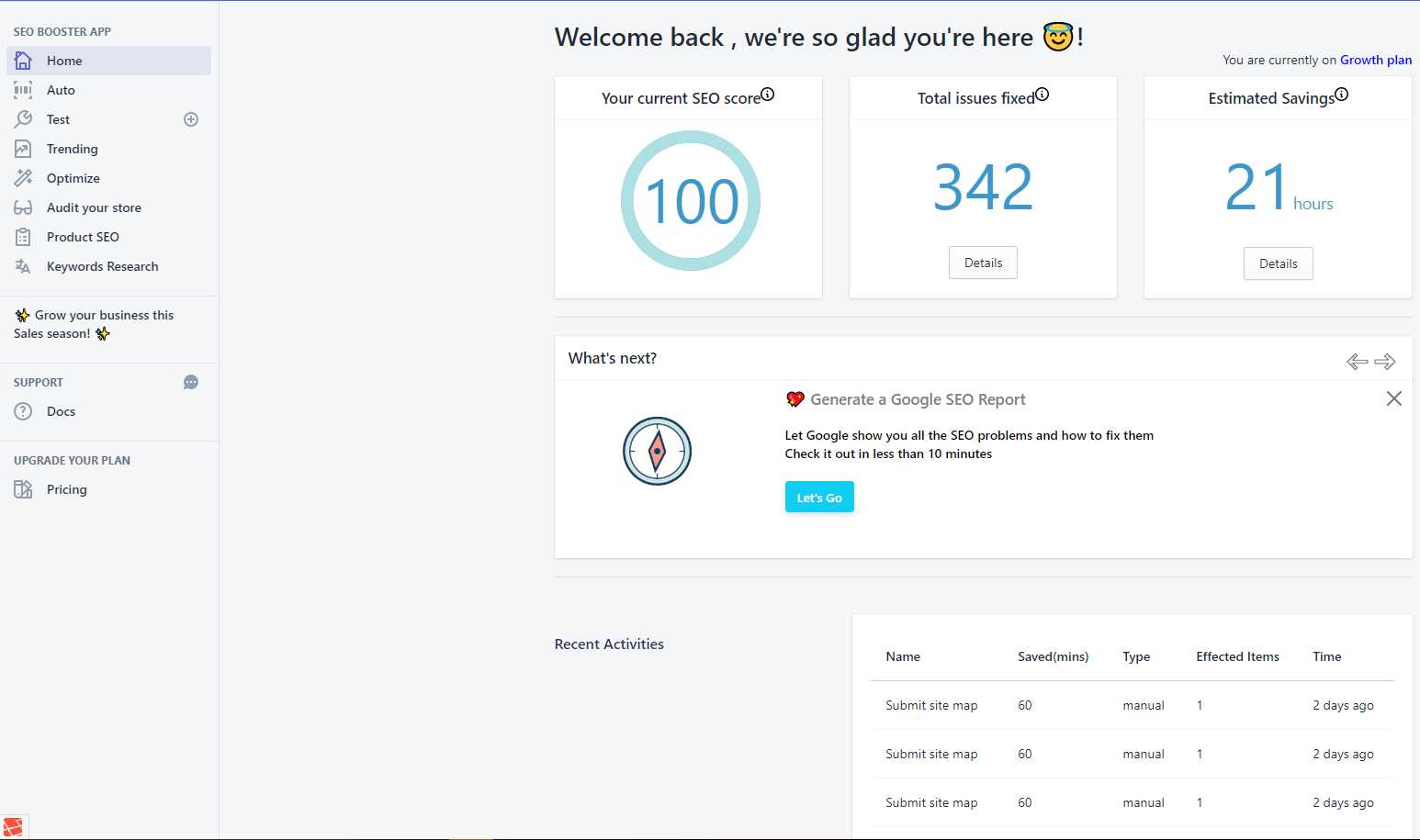Open the Test menu item

(92, 119)
